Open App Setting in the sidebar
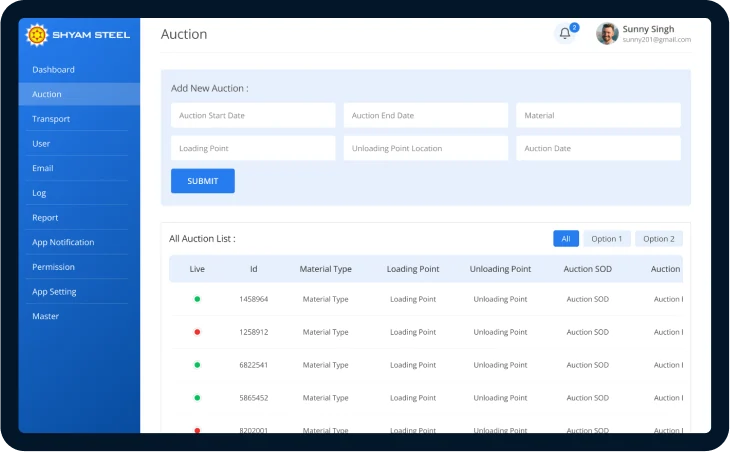 (79, 291)
